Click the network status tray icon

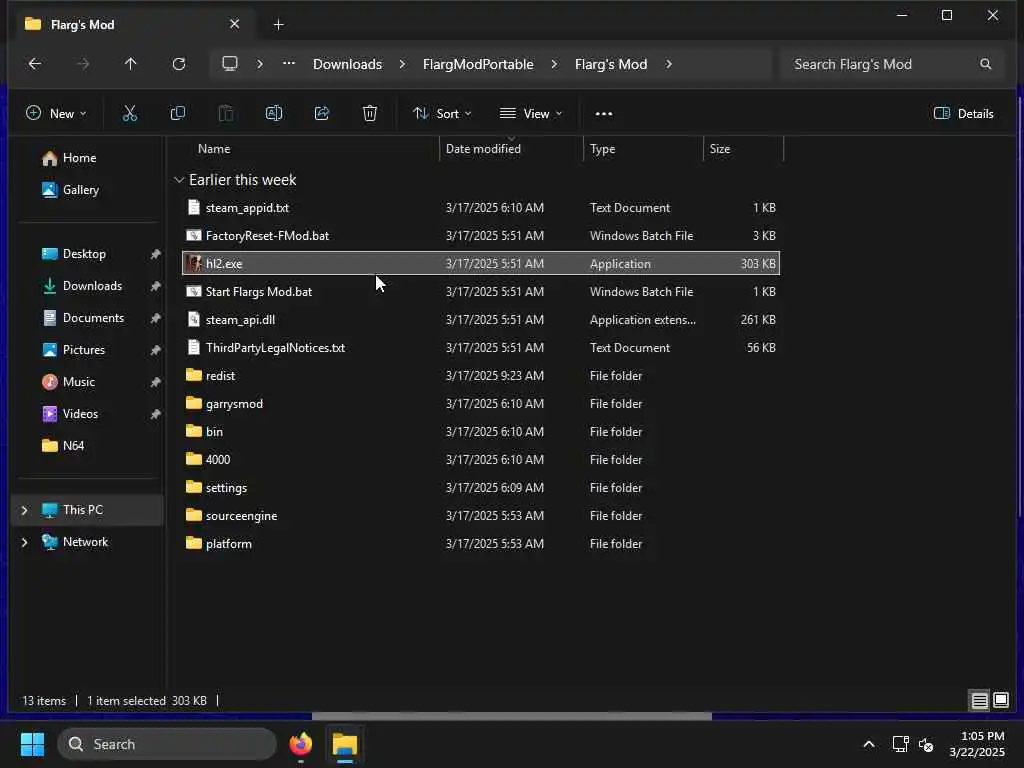(x=901, y=744)
